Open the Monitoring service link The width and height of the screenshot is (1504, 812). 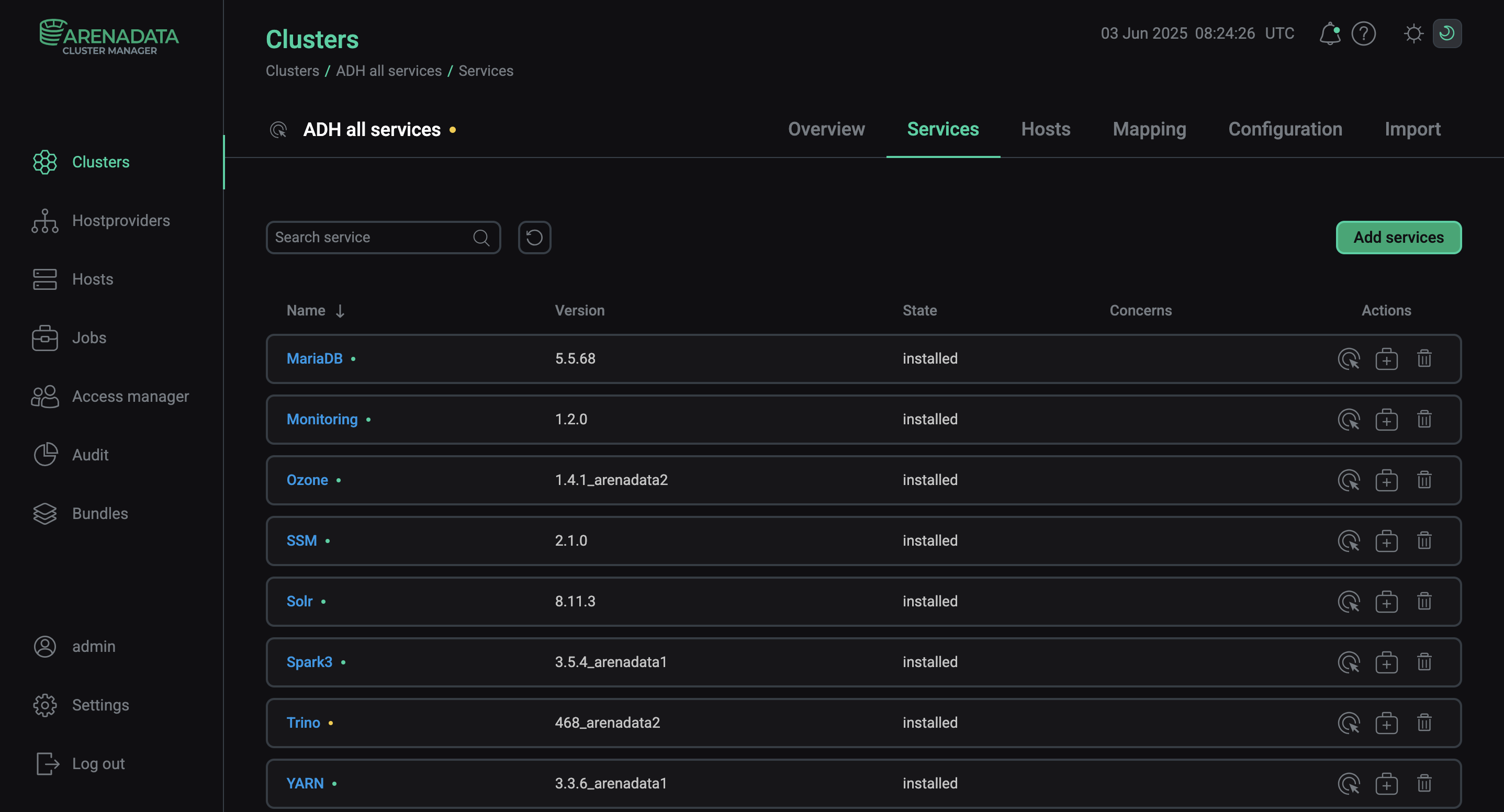[322, 419]
